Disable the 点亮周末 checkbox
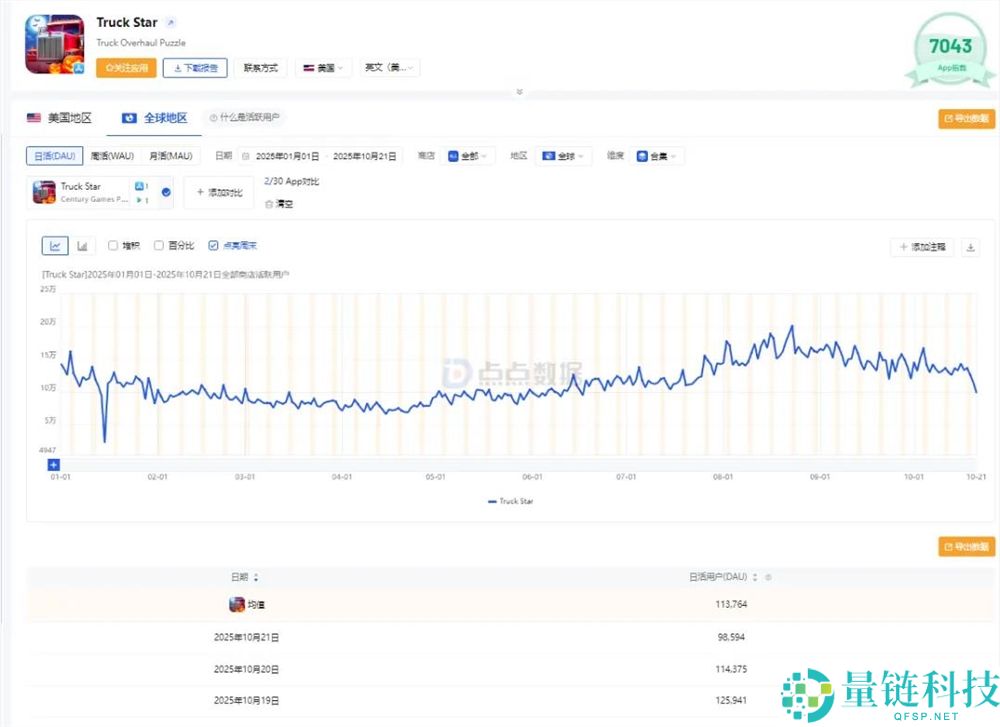Screen dimensions: 1000x727 pos(213,245)
